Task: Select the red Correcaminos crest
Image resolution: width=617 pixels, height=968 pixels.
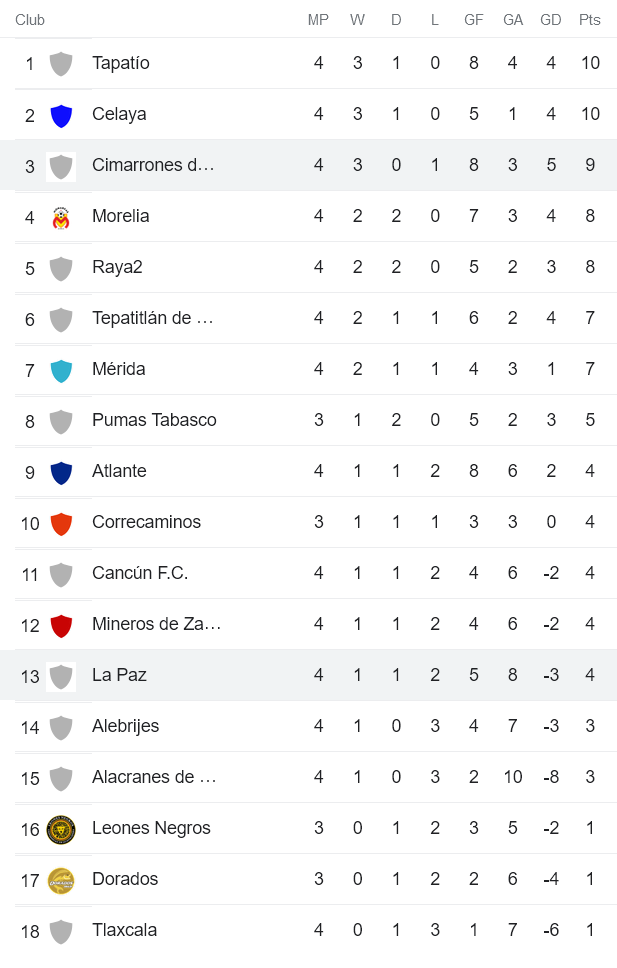Action: click(62, 522)
